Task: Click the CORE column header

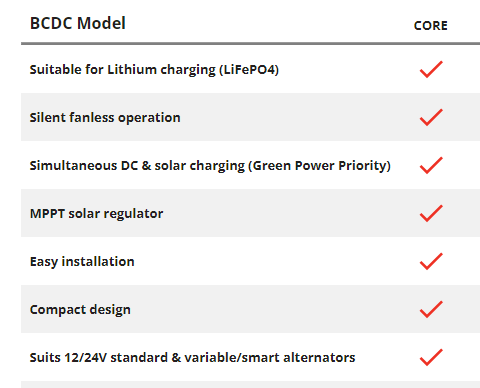Action: (431, 26)
